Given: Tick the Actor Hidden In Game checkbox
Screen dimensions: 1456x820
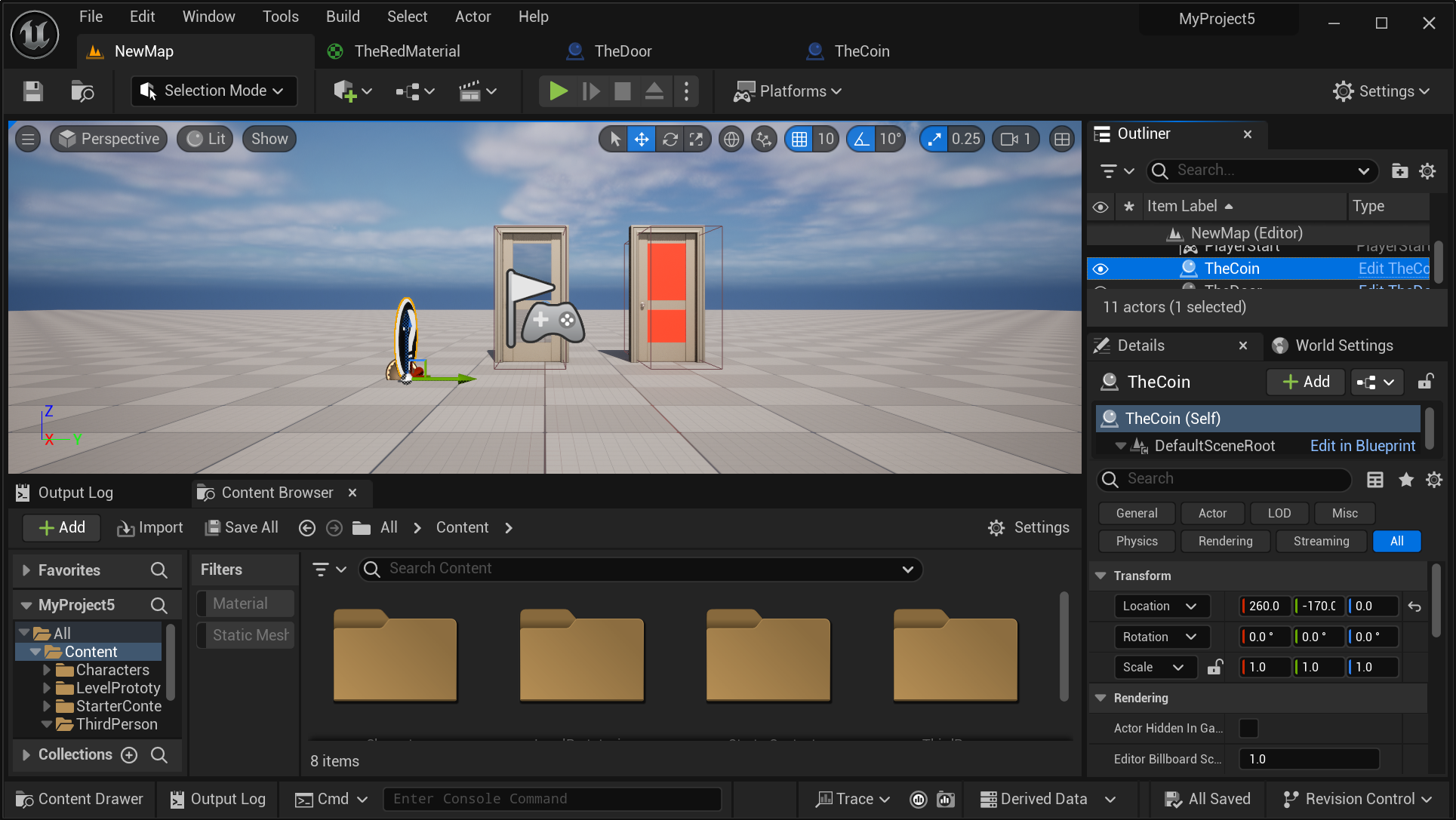Looking at the screenshot, I should click(1249, 728).
